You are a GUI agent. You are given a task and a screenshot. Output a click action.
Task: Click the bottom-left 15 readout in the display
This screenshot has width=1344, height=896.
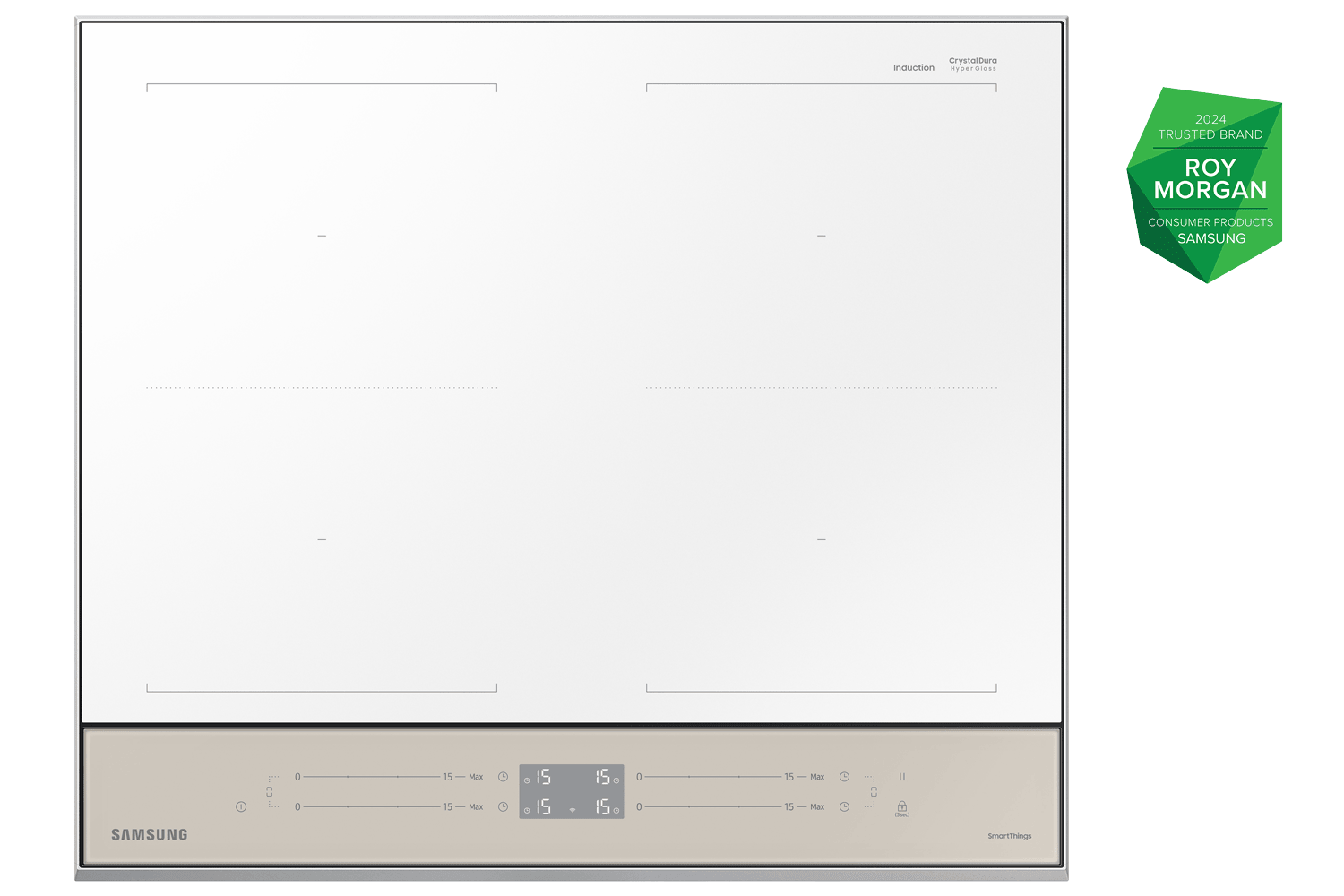coord(543,807)
